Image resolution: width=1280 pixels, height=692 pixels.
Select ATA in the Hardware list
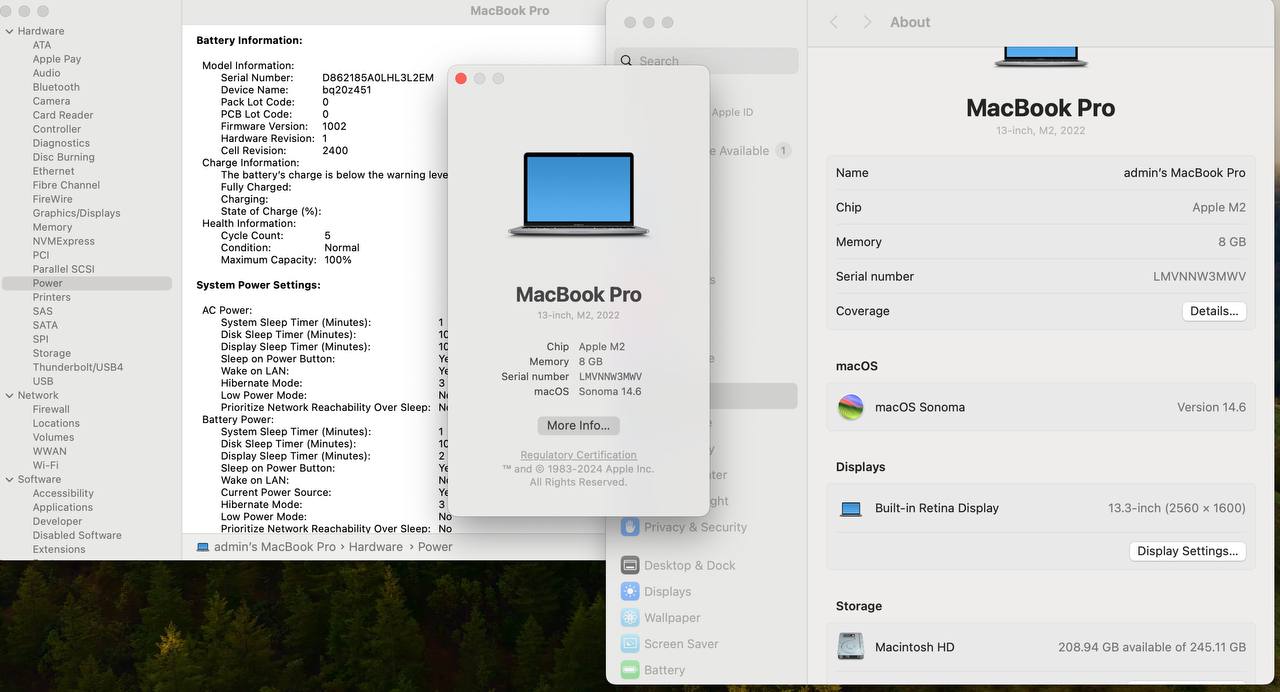(x=42, y=45)
